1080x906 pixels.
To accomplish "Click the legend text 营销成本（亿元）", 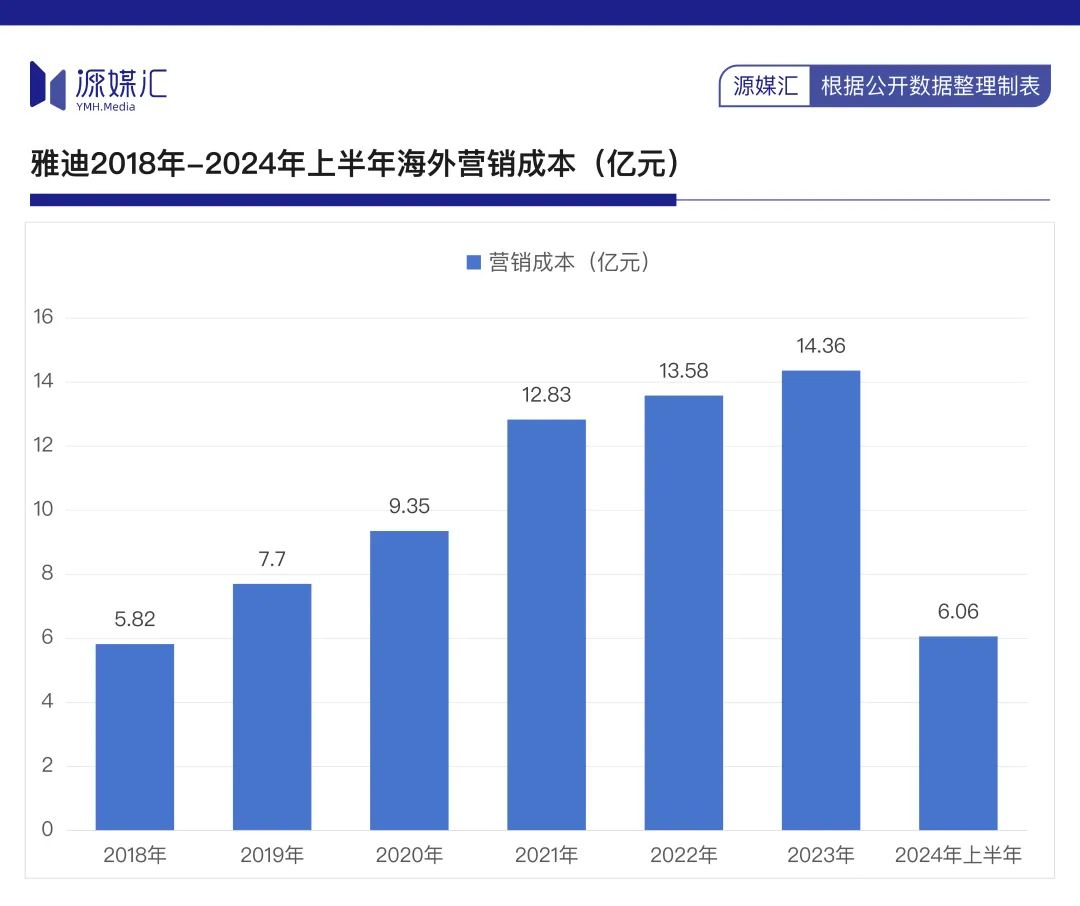I will 570,263.
